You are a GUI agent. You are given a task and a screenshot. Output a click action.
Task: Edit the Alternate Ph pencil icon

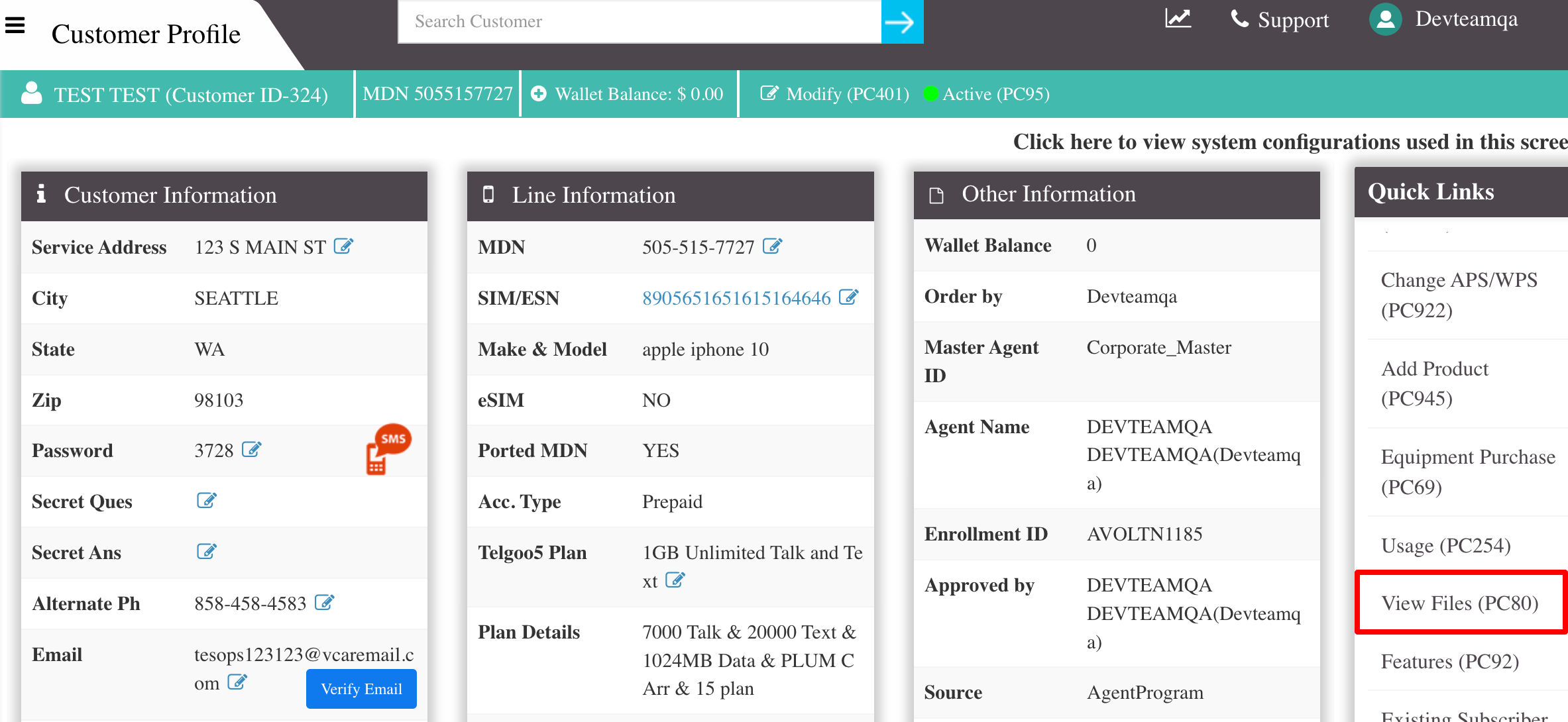click(x=324, y=603)
